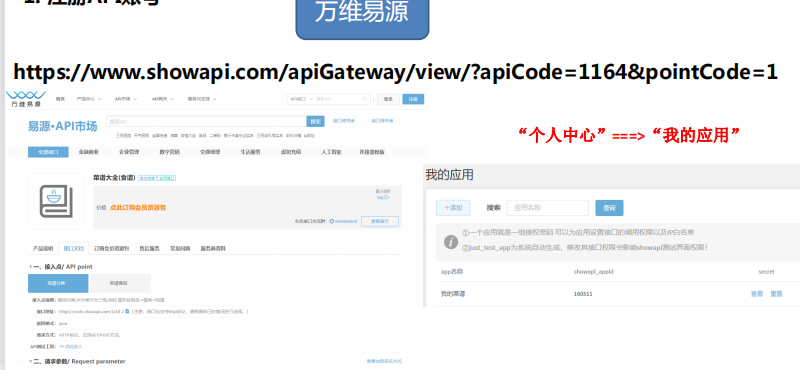The width and height of the screenshot is (800, 370).
Task: Select the 交通地理 category tab
Action: (210, 152)
